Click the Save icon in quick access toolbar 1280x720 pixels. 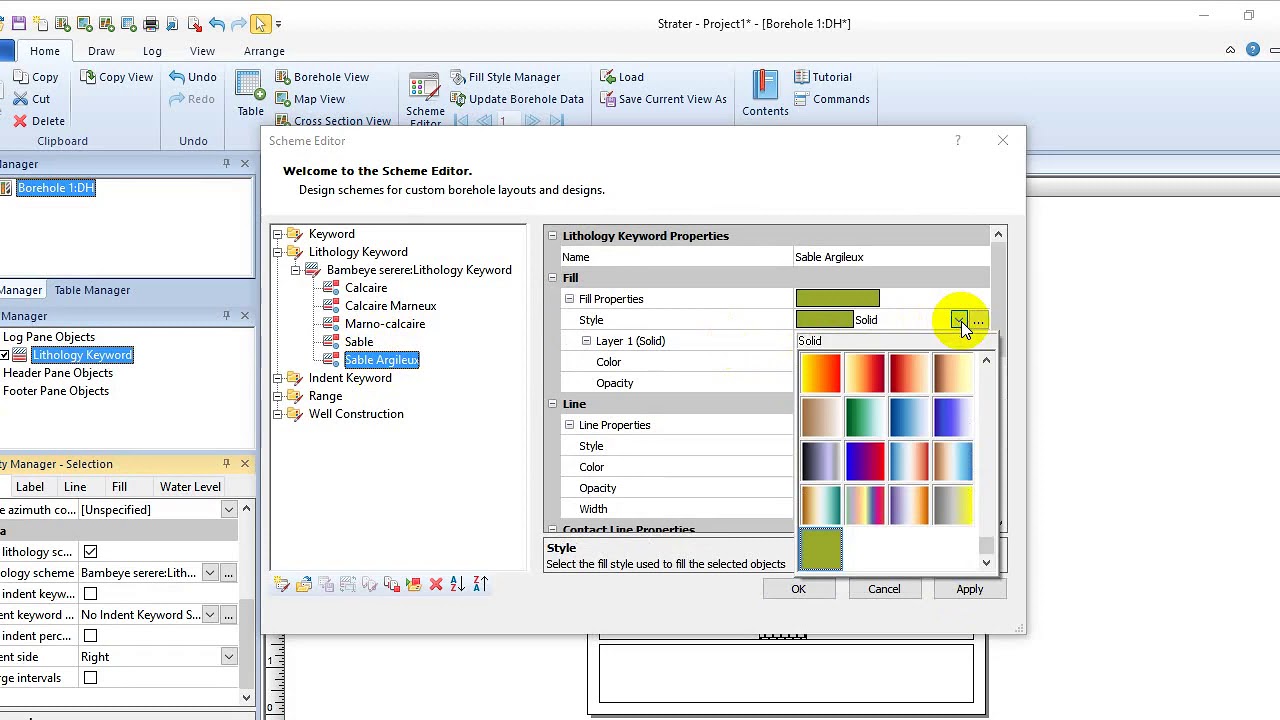(x=19, y=23)
